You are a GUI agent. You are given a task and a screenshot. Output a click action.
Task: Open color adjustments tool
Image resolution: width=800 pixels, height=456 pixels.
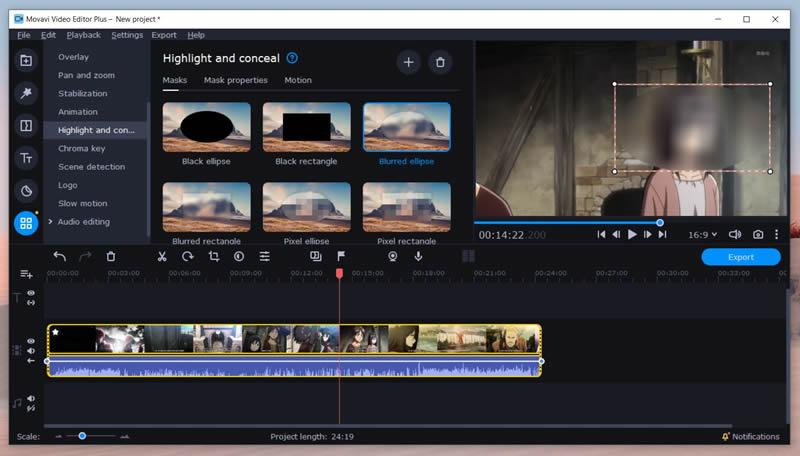pyautogui.click(x=239, y=257)
